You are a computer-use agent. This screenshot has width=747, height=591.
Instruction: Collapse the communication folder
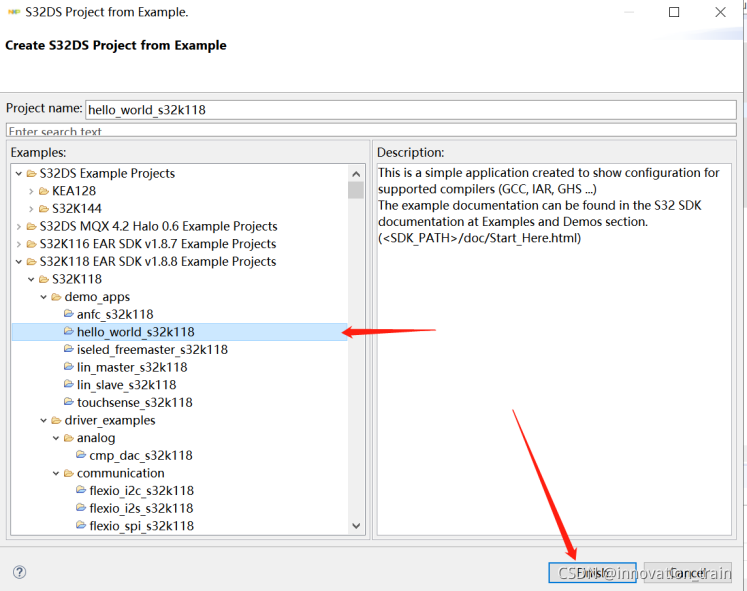tap(56, 473)
